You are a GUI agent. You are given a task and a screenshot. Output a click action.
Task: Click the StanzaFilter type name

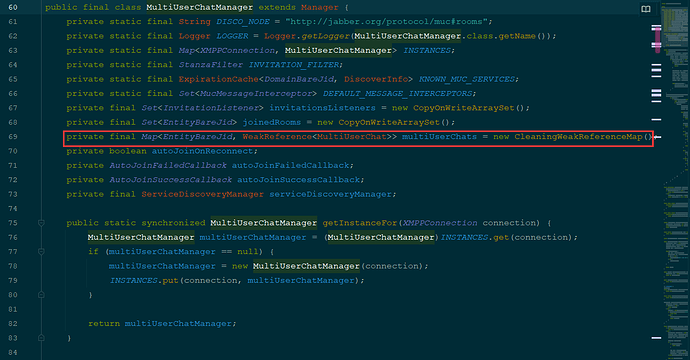210,65
